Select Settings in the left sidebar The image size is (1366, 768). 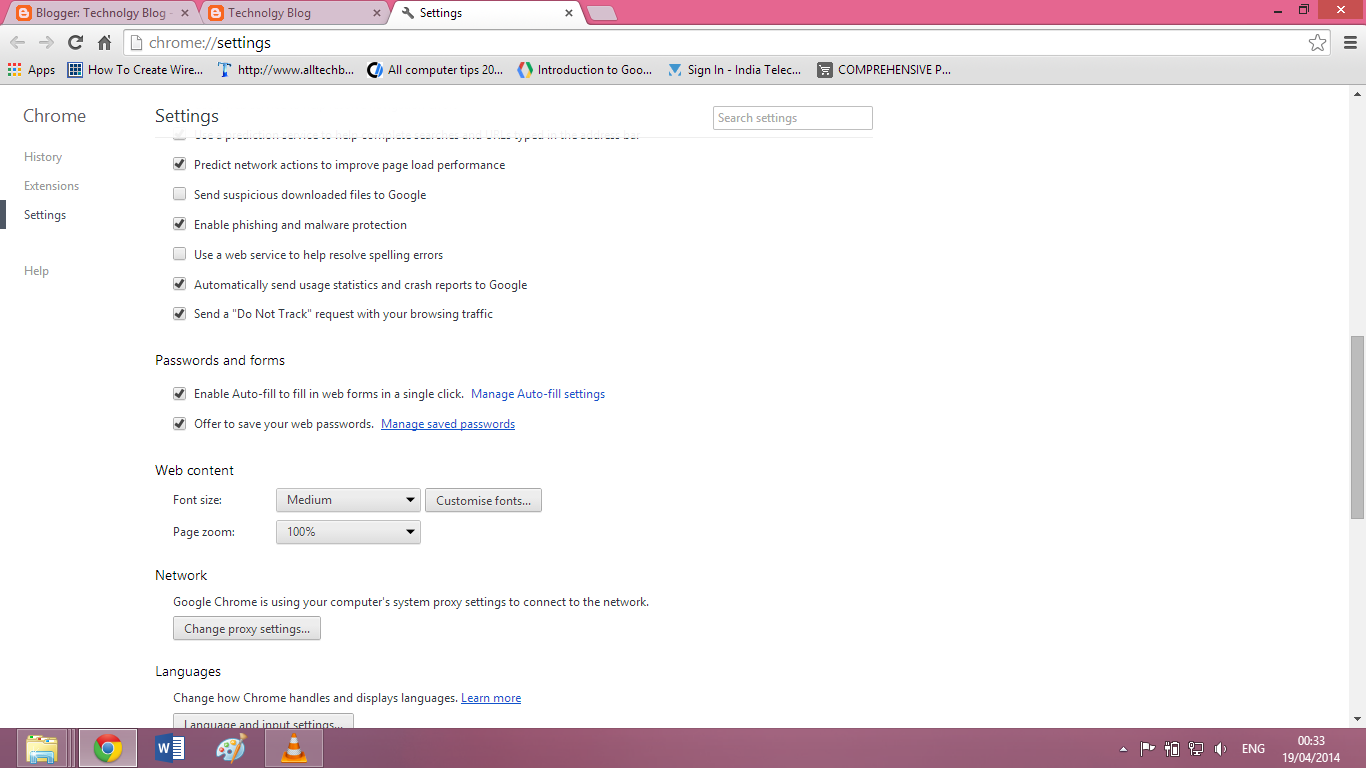[x=45, y=215]
